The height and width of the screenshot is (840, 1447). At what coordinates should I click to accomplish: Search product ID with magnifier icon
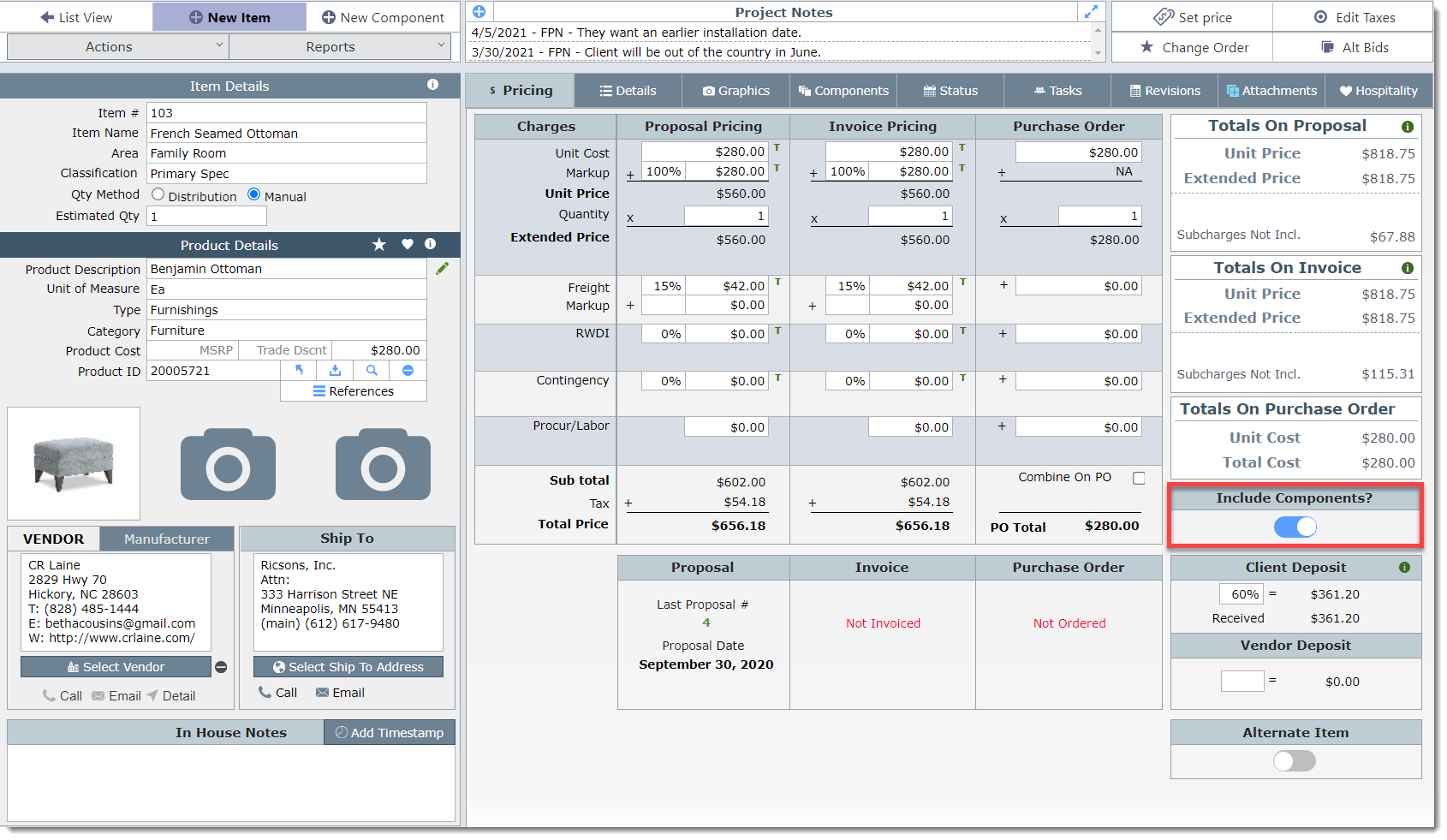pyautogui.click(x=372, y=371)
